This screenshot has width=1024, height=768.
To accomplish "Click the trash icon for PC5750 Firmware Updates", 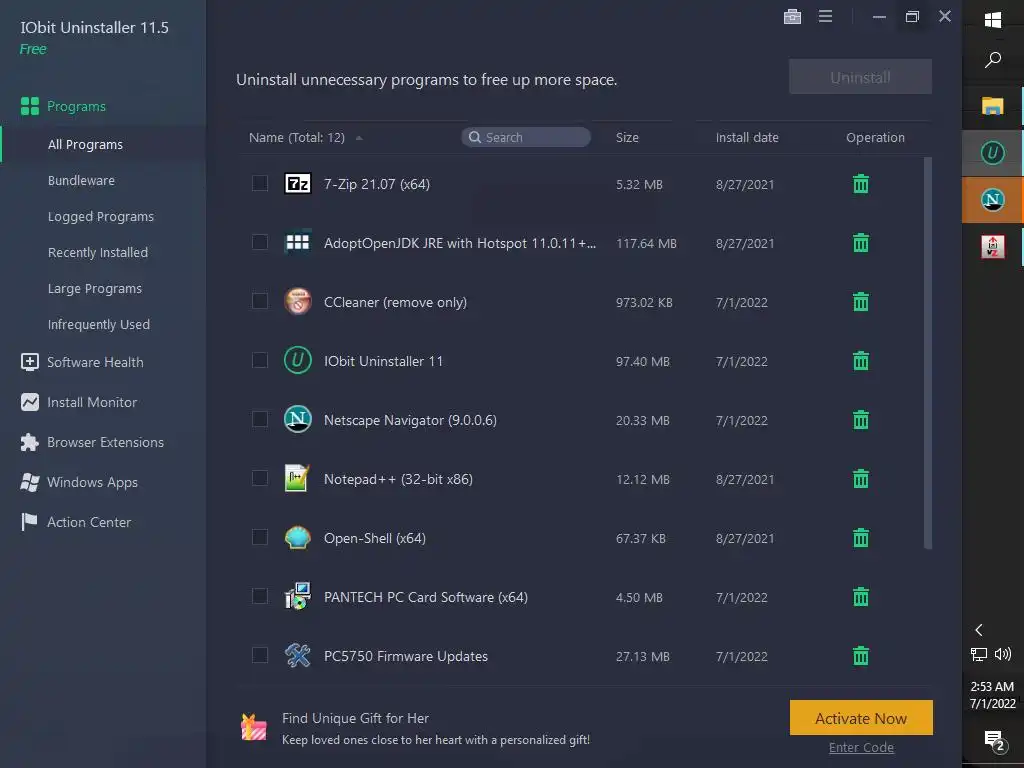I will pos(861,655).
